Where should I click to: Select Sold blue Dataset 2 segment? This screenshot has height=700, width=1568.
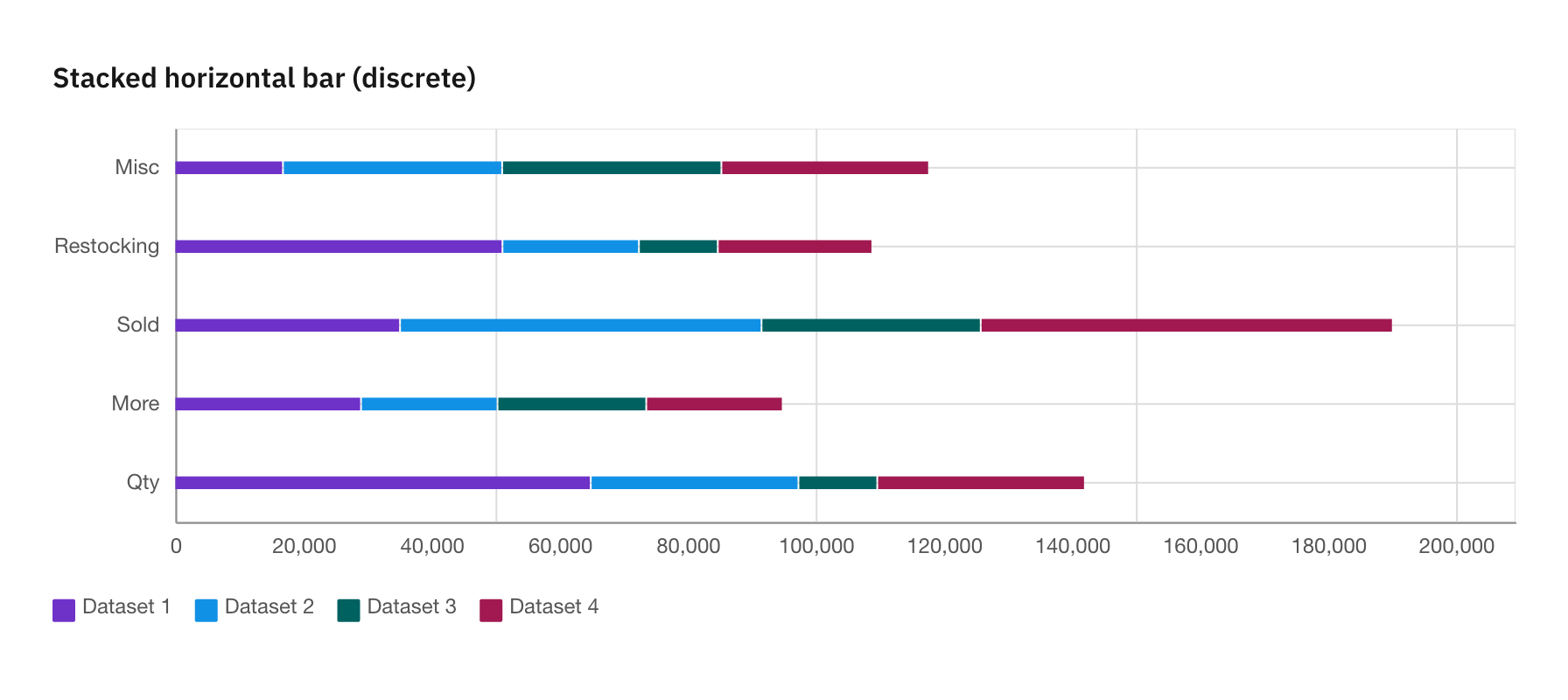point(581,325)
